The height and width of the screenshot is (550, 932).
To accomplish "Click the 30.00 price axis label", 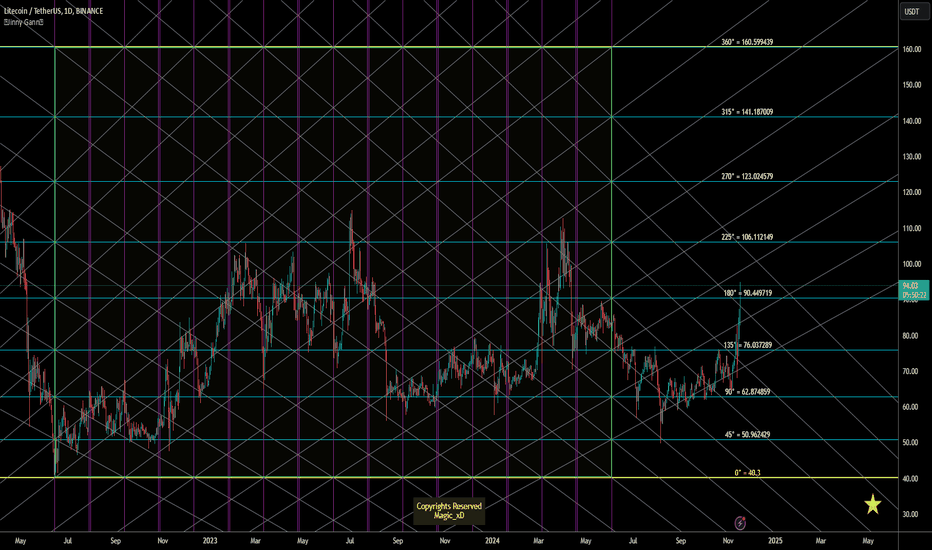I will click(912, 514).
